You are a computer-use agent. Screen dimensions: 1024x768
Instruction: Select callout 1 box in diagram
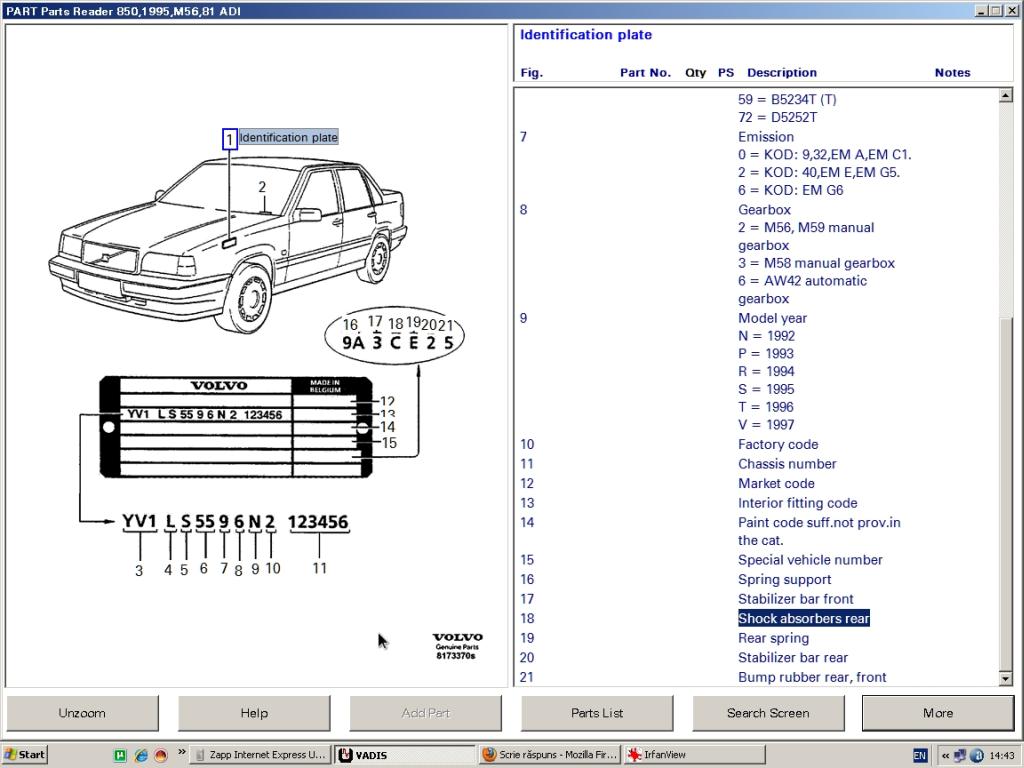(x=229, y=139)
